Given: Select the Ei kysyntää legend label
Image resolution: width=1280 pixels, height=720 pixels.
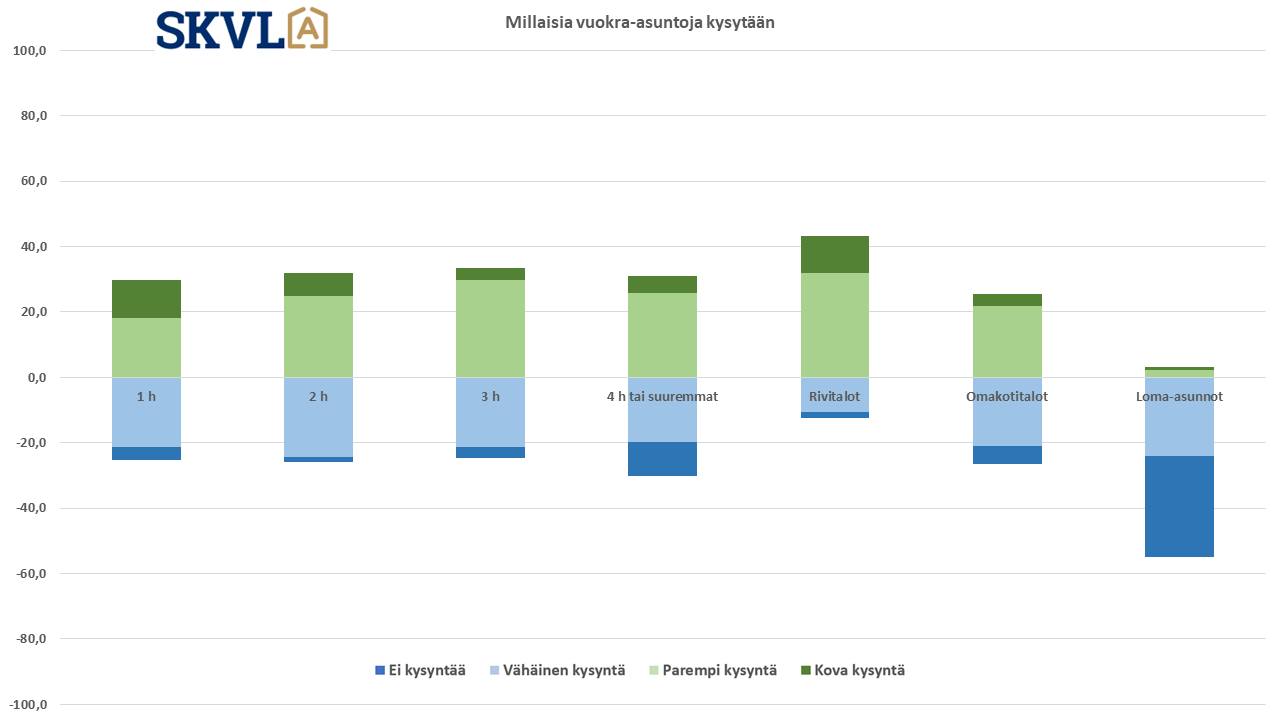Looking at the screenshot, I should coord(427,671).
